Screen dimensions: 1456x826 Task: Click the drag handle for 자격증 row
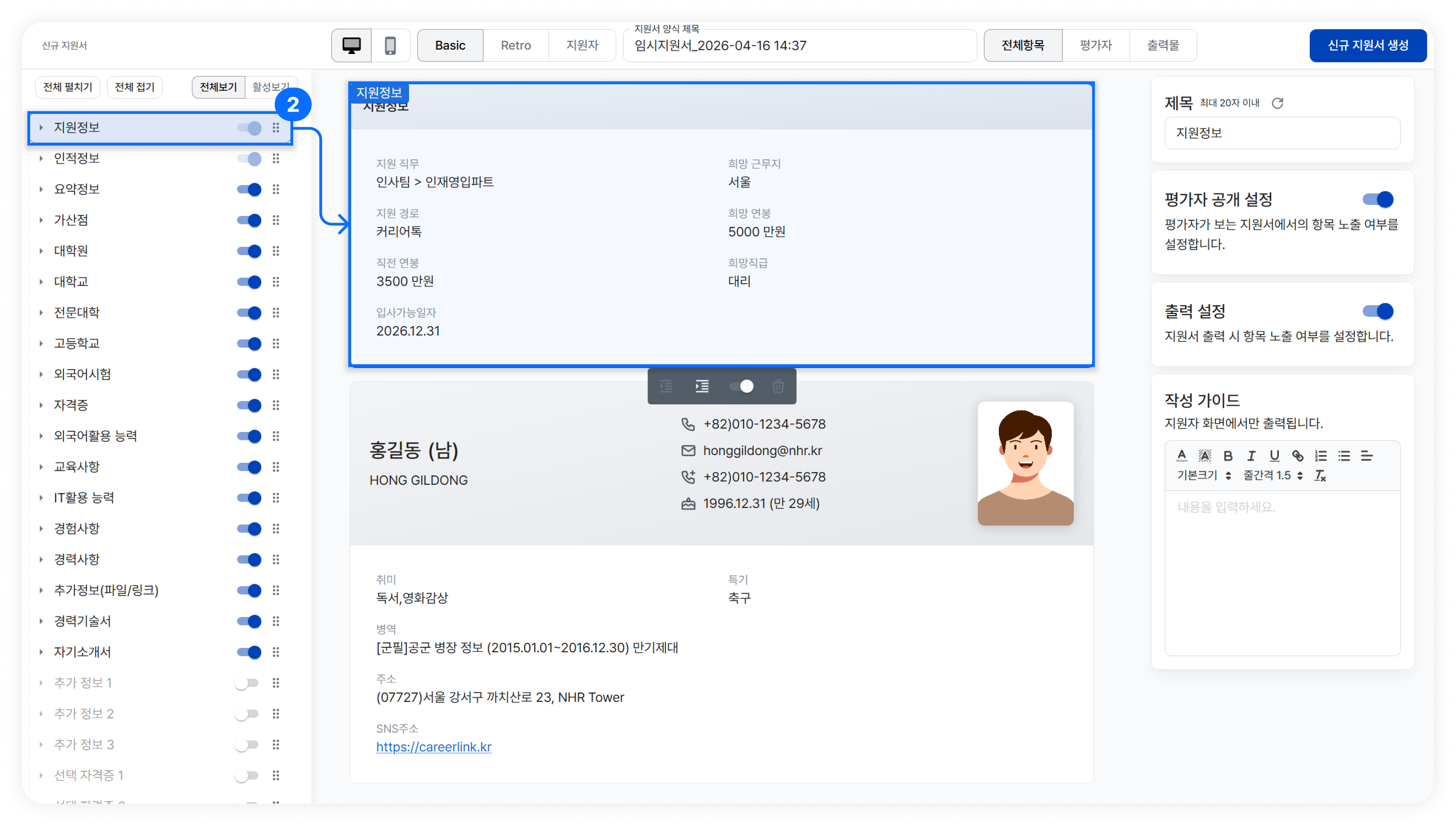[x=276, y=405]
